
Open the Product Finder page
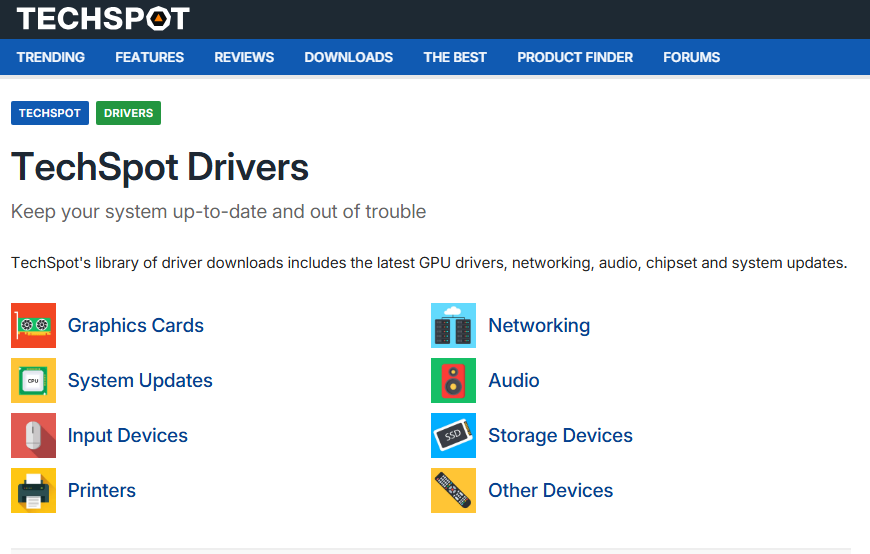coord(575,57)
